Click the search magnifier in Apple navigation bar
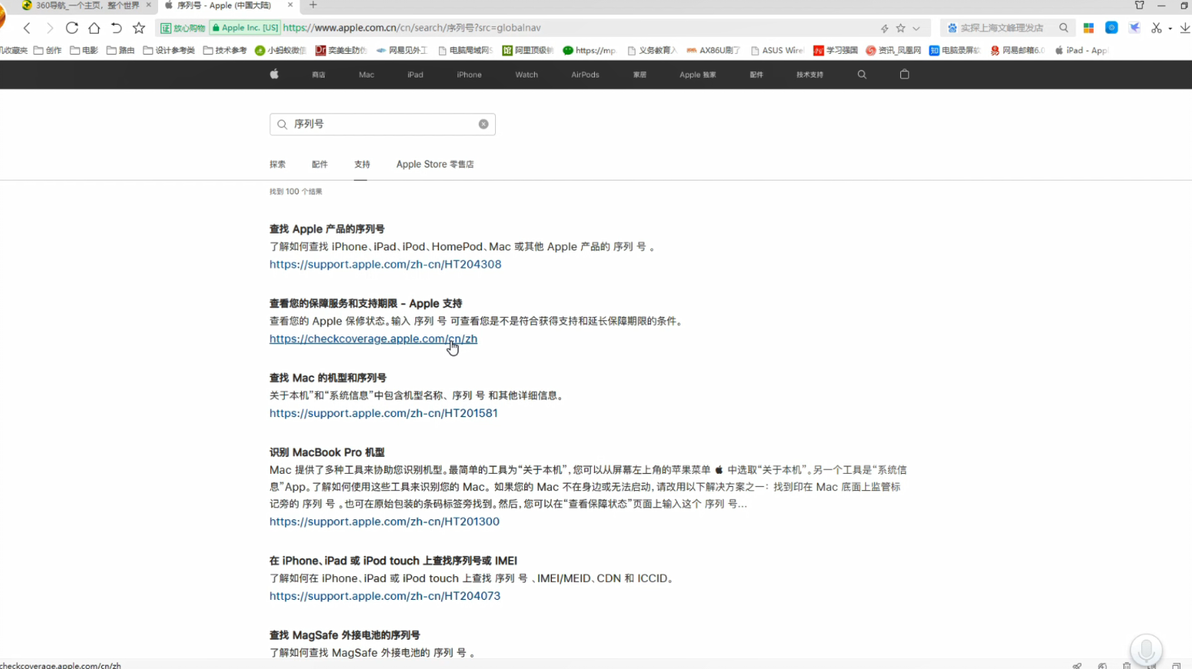This screenshot has width=1192, height=669. pos(862,75)
